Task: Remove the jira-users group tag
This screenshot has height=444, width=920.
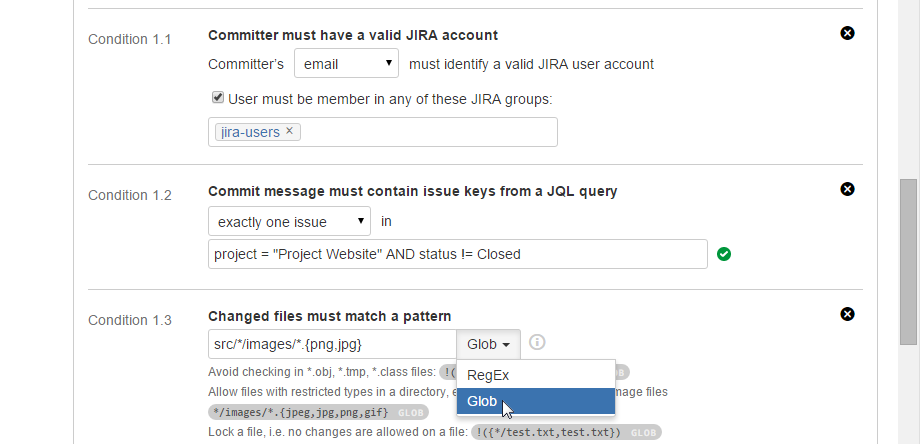Action: tap(289, 131)
